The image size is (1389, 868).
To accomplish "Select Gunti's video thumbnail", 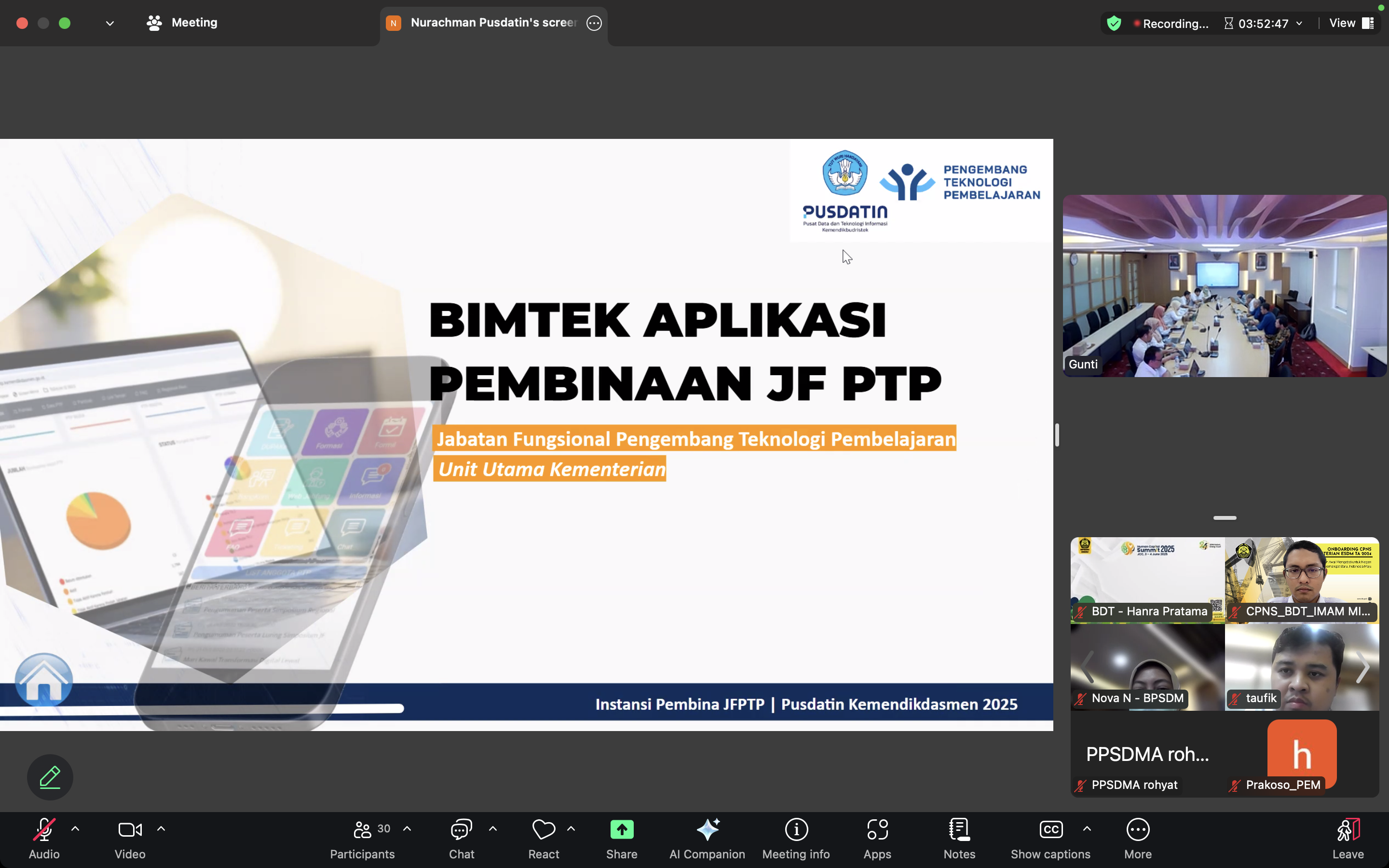I will pos(1224,285).
